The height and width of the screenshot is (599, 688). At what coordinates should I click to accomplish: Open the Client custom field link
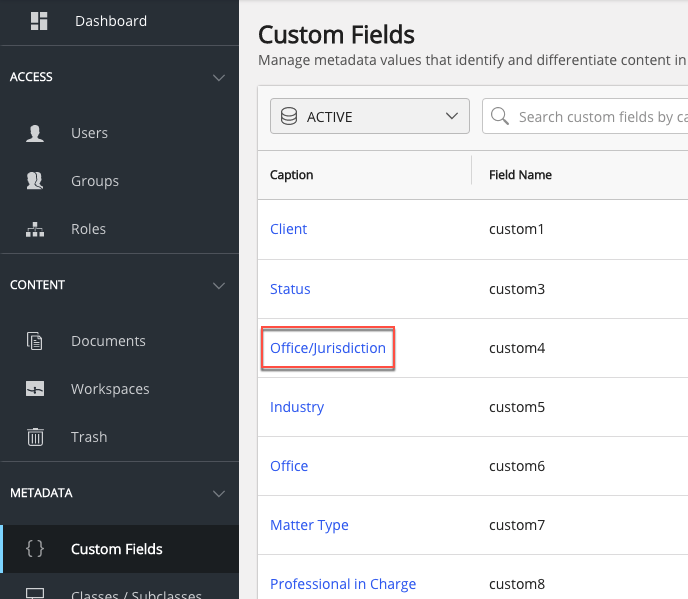(x=288, y=229)
